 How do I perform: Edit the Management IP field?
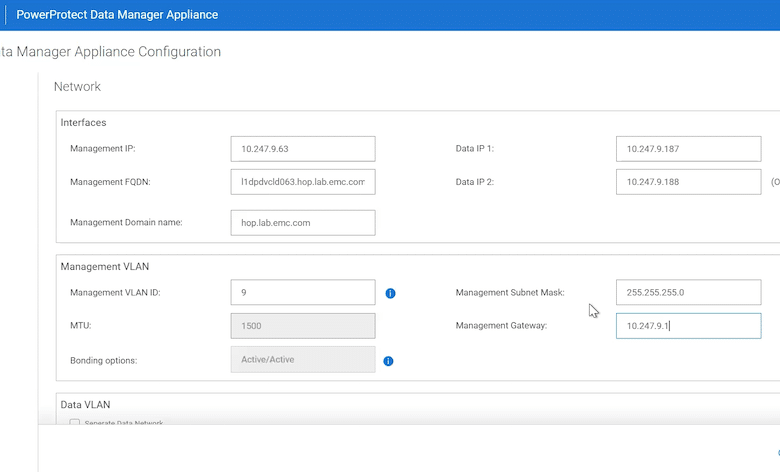(303, 149)
